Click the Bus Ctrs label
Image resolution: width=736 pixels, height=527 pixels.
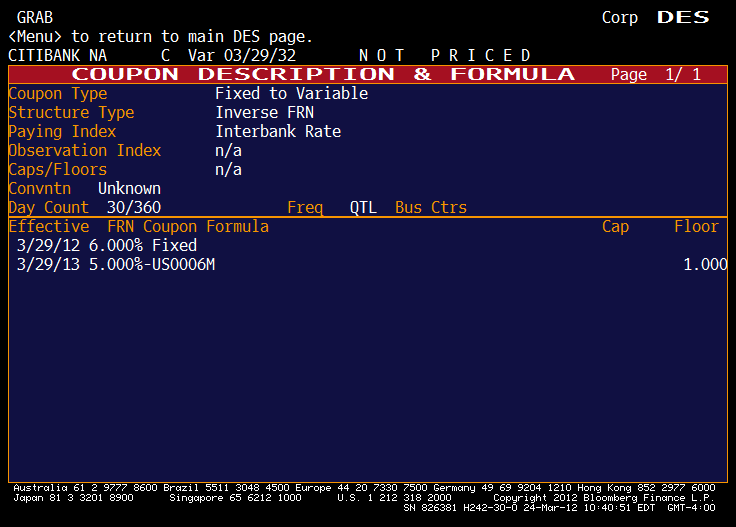[431, 208]
